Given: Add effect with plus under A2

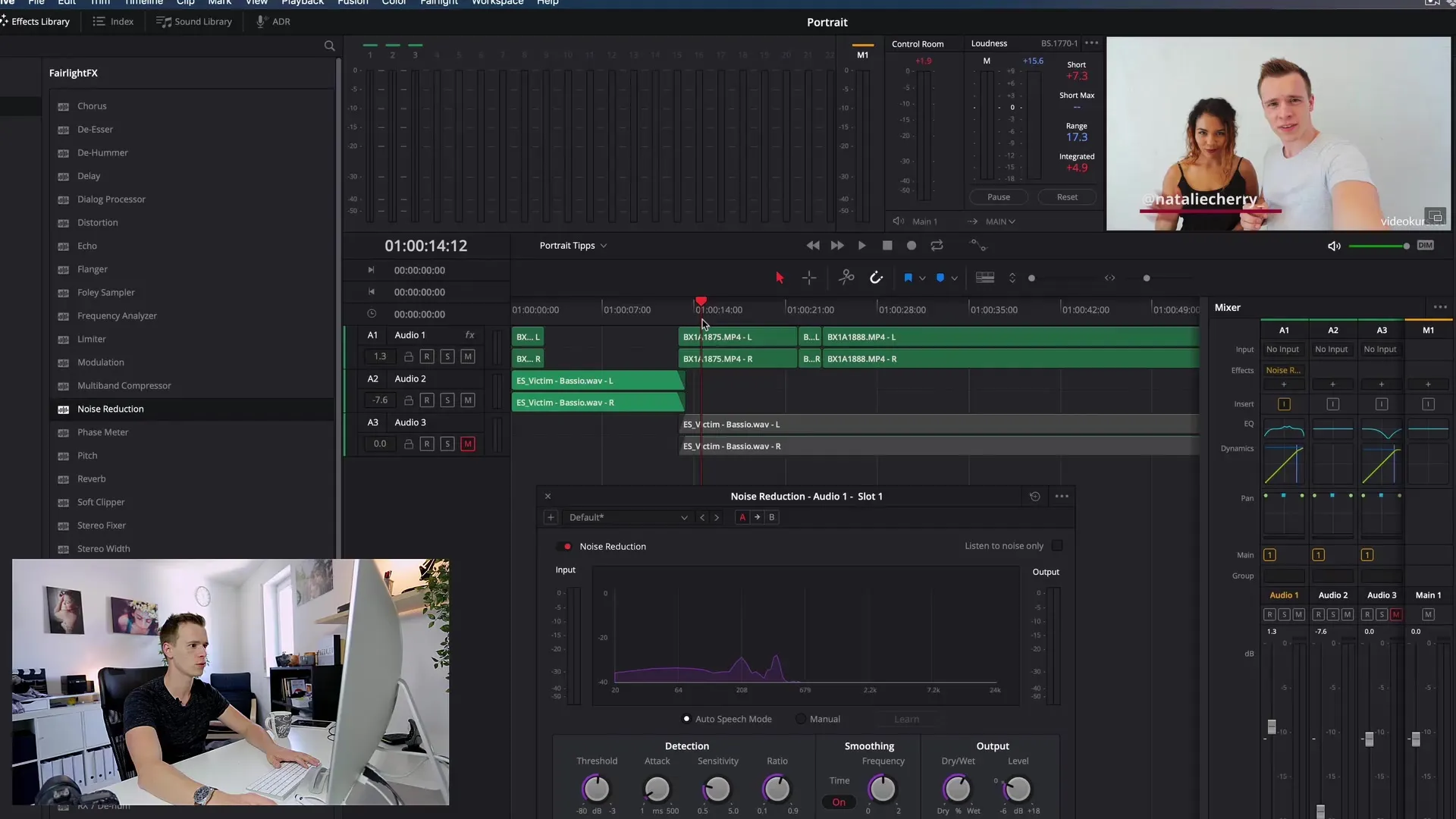Looking at the screenshot, I should point(1332,384).
